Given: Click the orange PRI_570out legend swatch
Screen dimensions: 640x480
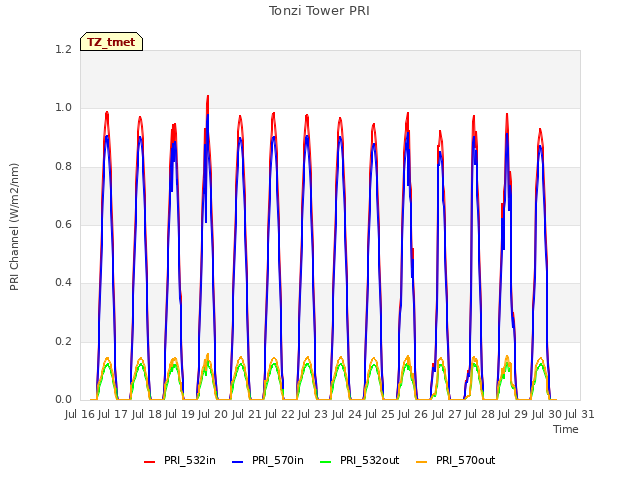Looking at the screenshot, I should [x=422, y=461].
